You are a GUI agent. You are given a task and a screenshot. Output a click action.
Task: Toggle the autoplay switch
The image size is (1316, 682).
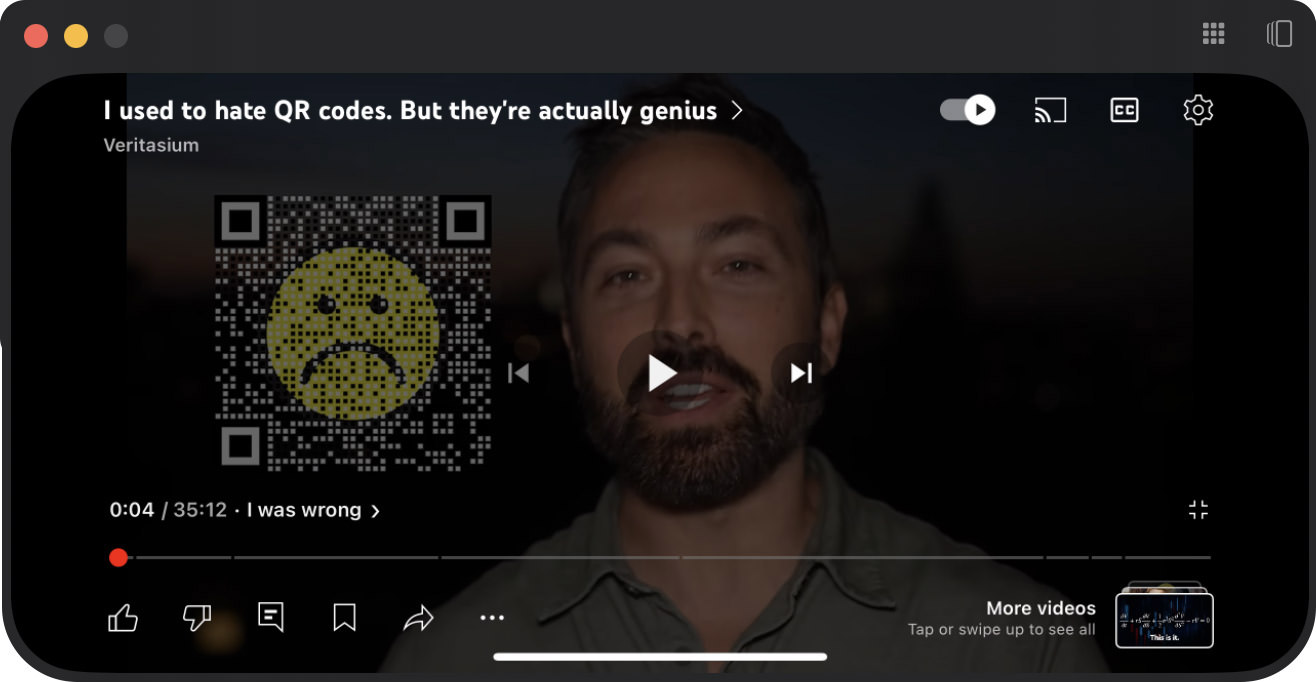tap(968, 110)
